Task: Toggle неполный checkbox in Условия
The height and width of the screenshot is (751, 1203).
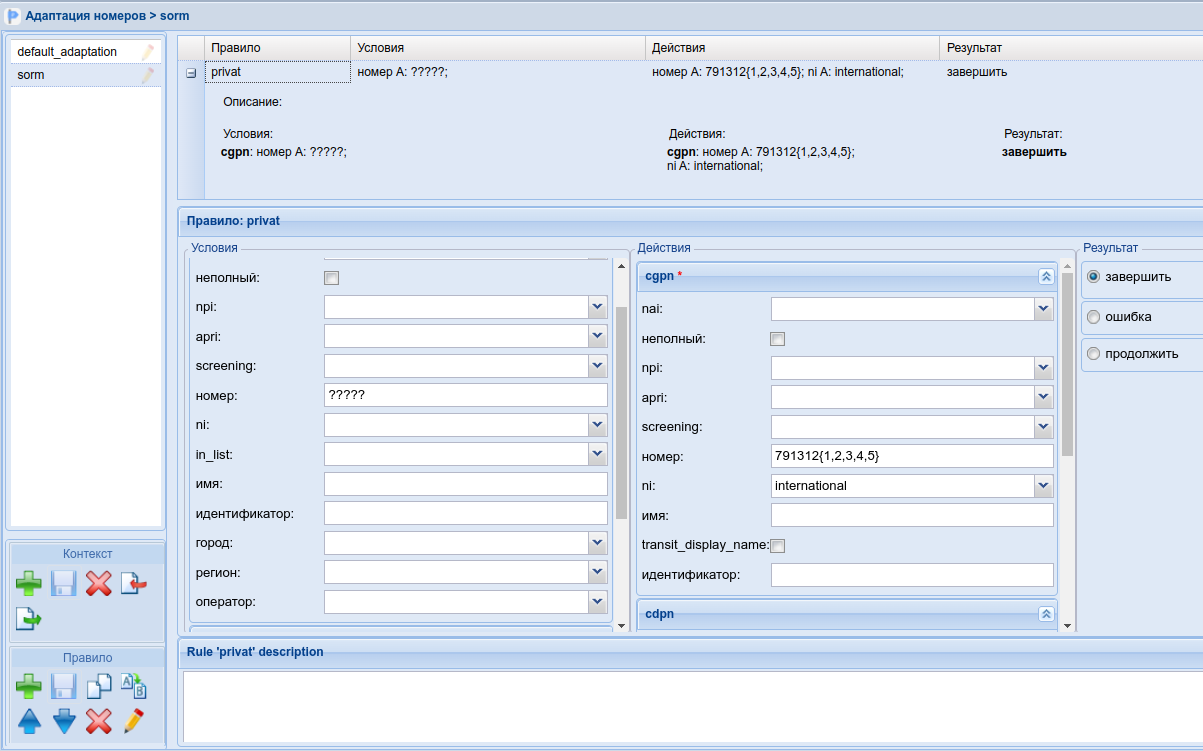Action: click(x=332, y=278)
